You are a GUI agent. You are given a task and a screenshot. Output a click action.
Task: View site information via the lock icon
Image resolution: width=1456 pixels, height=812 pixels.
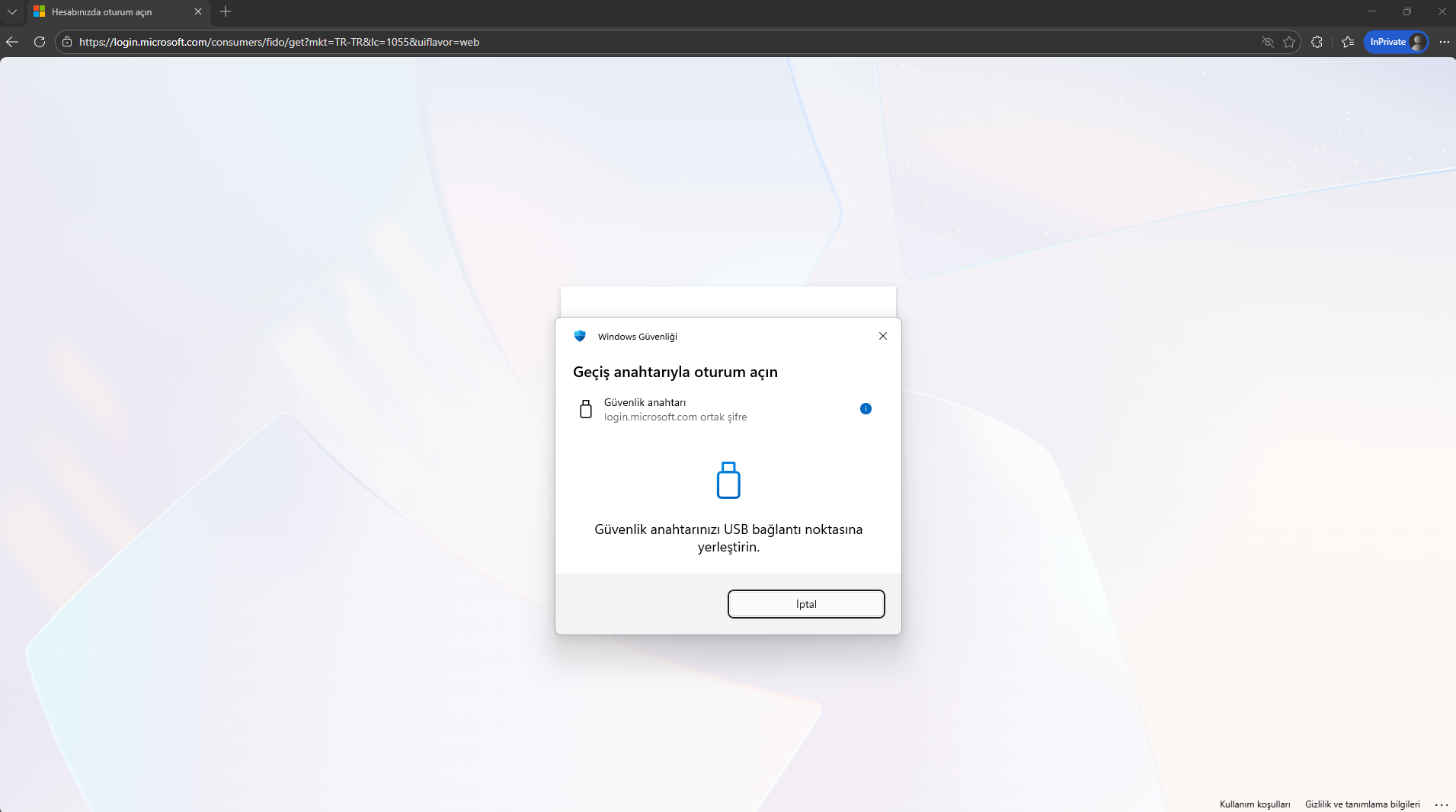67,42
